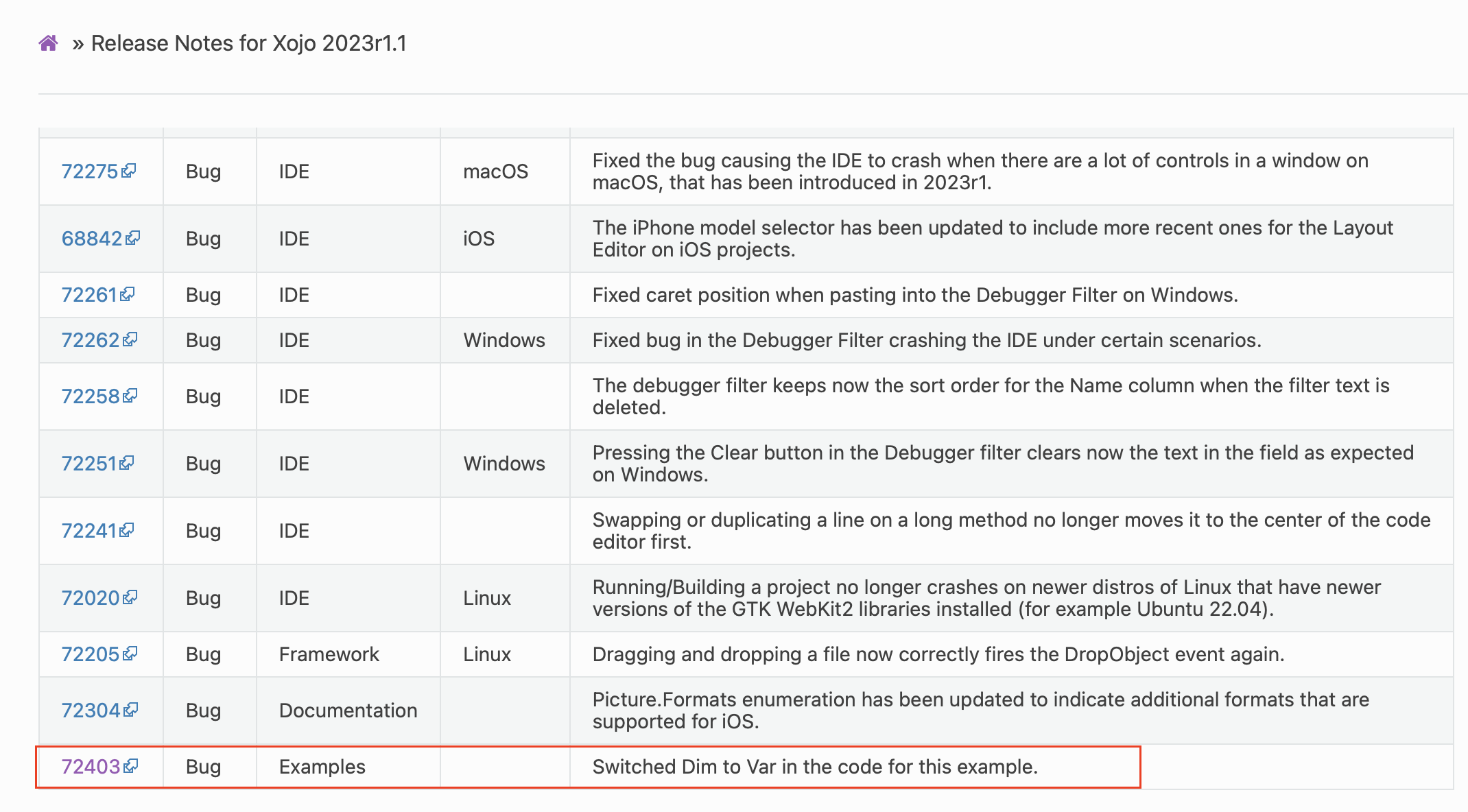Screen dimensions: 1468x812
Task: Open issue 72403 link
Action: tap(91, 767)
